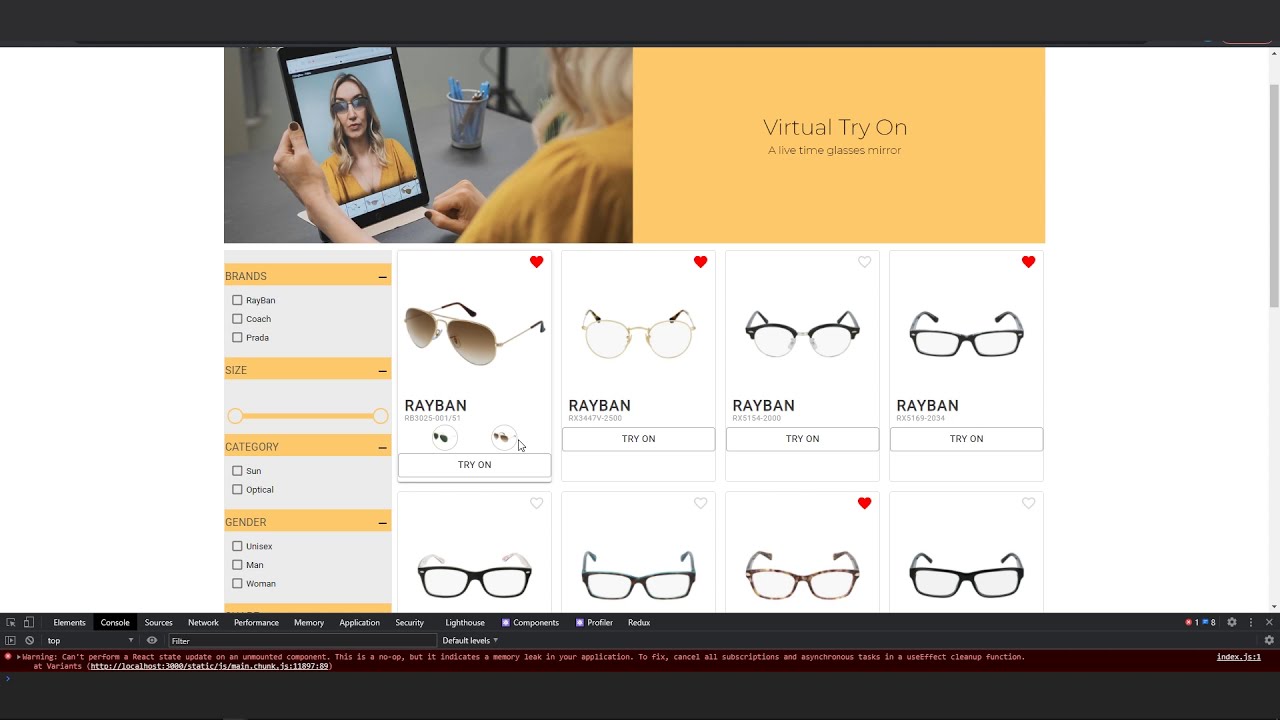Switch to the Elements tab
The image size is (1280, 720).
(x=69, y=622)
